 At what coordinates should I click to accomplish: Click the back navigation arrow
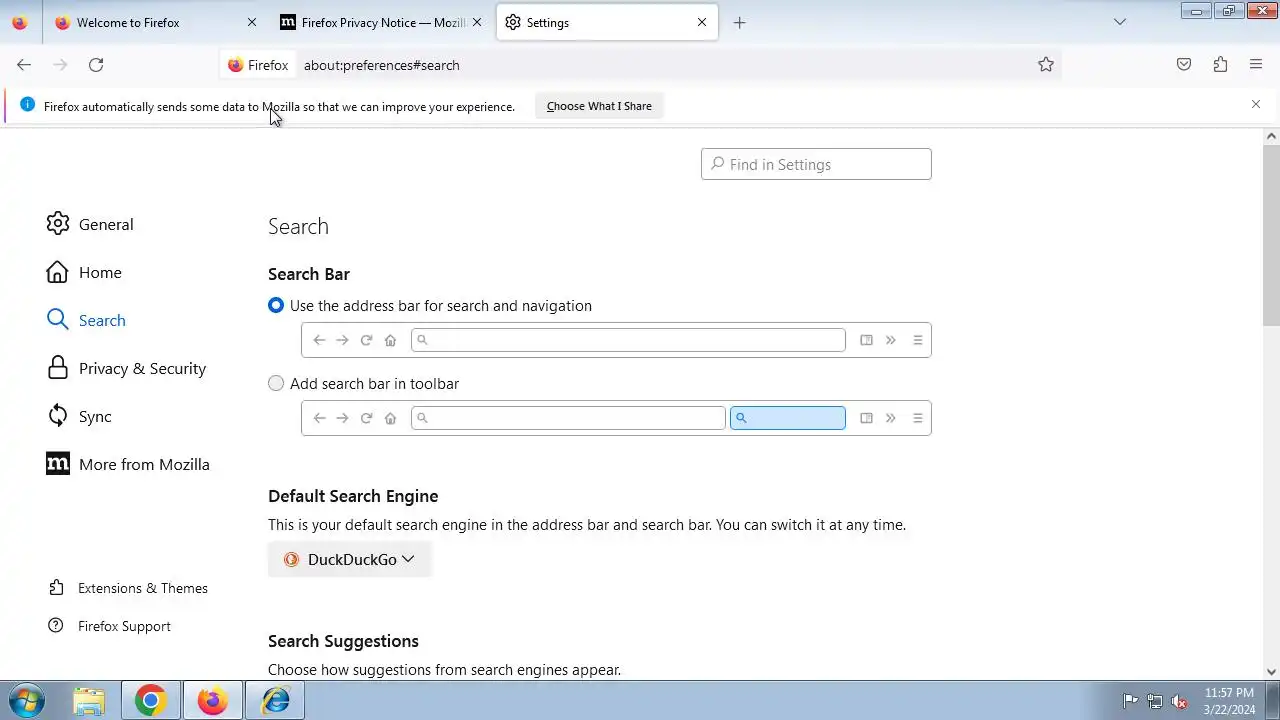tap(24, 65)
